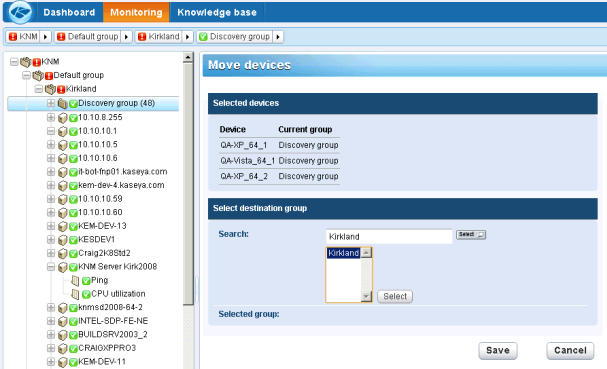Open the KNM breadcrumb arrow menu
Viewport: 607px width, 369px height.
(x=45, y=37)
